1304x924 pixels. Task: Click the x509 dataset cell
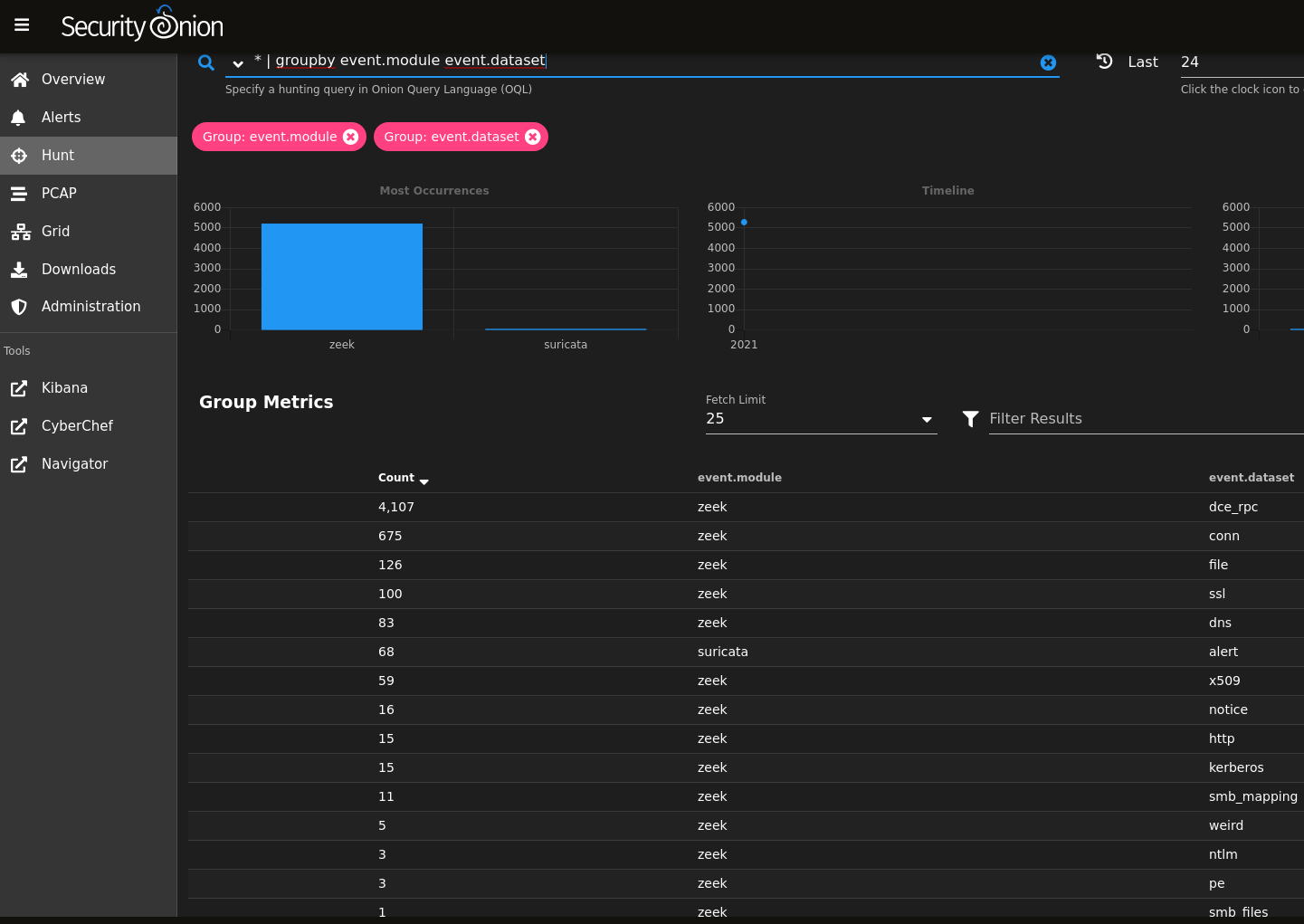pyautogui.click(x=1224, y=681)
